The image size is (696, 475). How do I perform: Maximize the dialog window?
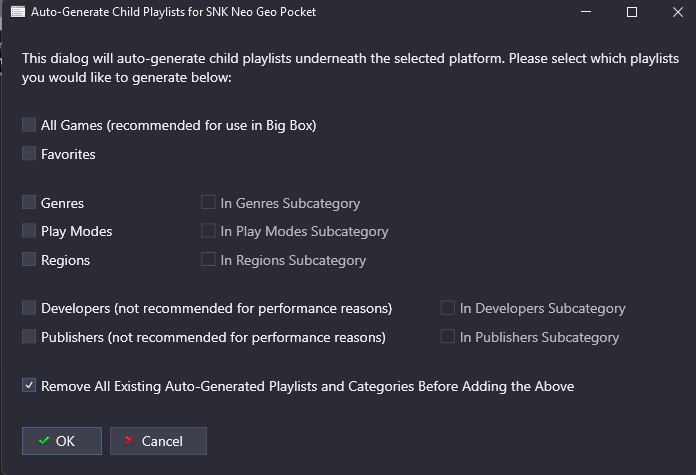pyautogui.click(x=632, y=12)
